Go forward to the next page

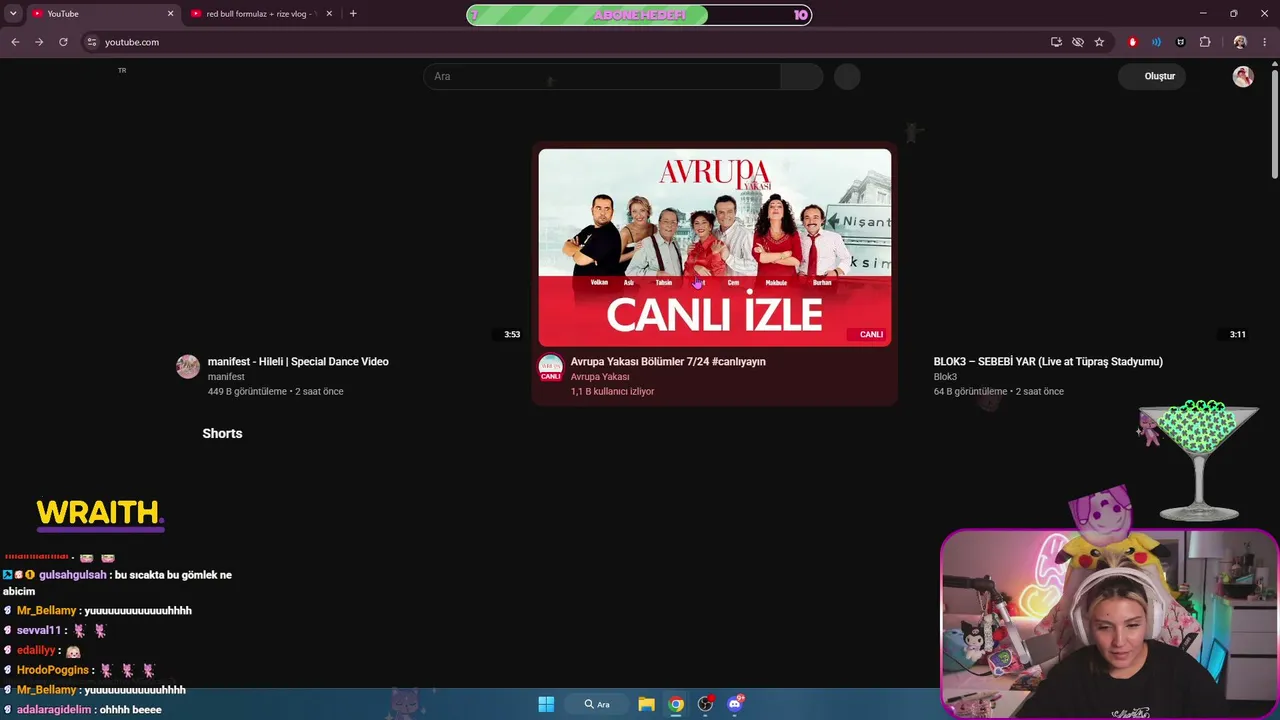[39, 42]
